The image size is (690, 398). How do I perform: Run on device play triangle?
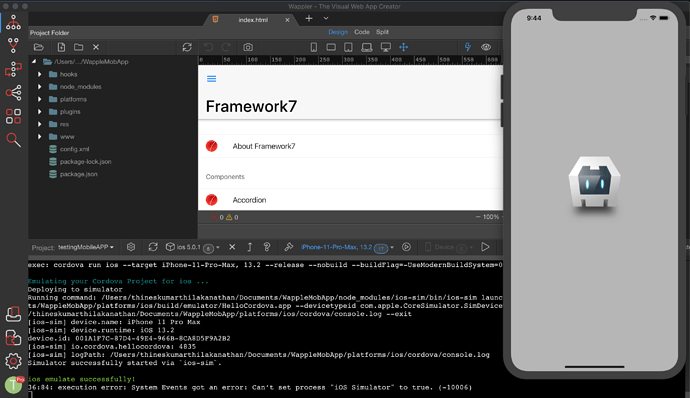tap(485, 247)
